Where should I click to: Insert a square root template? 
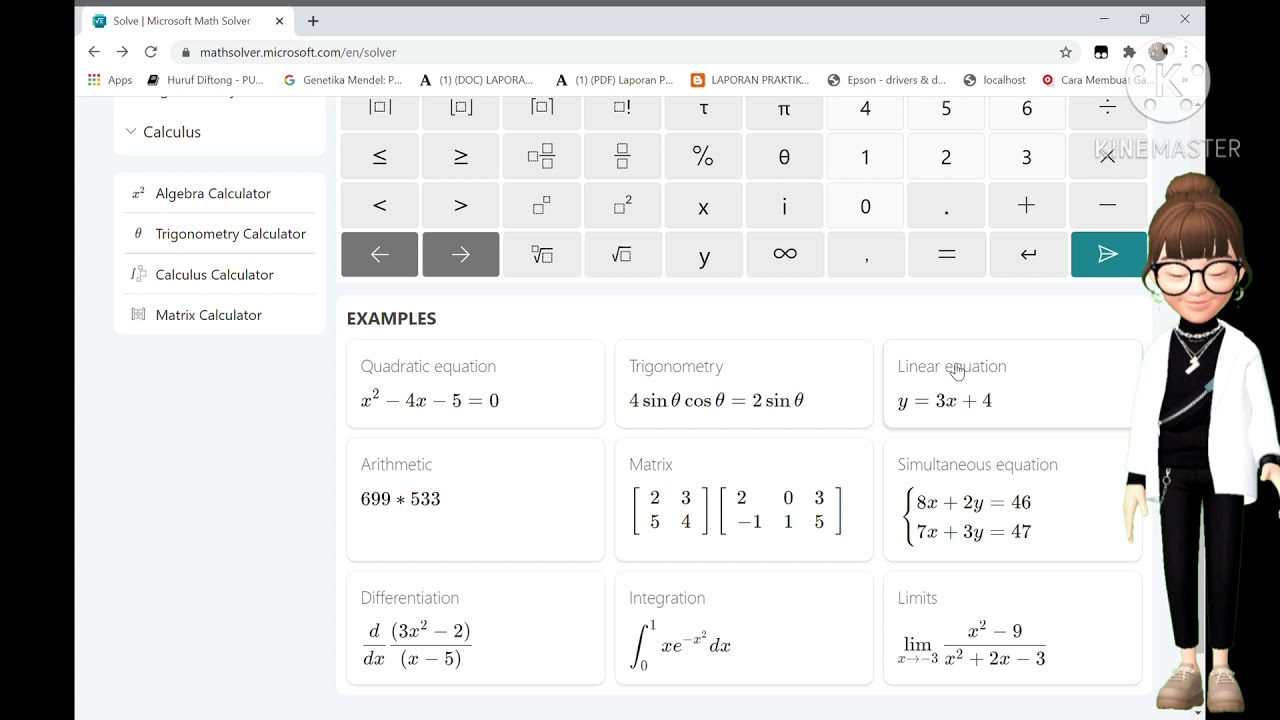622,254
